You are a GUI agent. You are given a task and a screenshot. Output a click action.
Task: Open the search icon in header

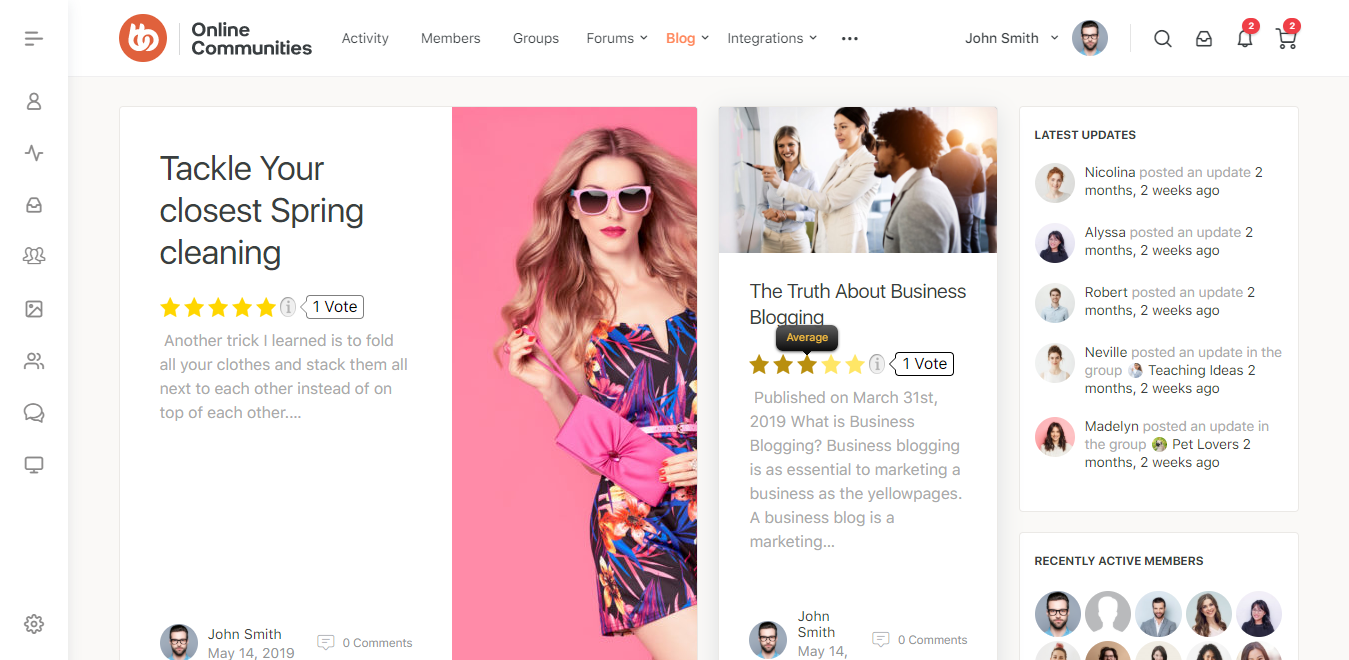pyautogui.click(x=1162, y=39)
